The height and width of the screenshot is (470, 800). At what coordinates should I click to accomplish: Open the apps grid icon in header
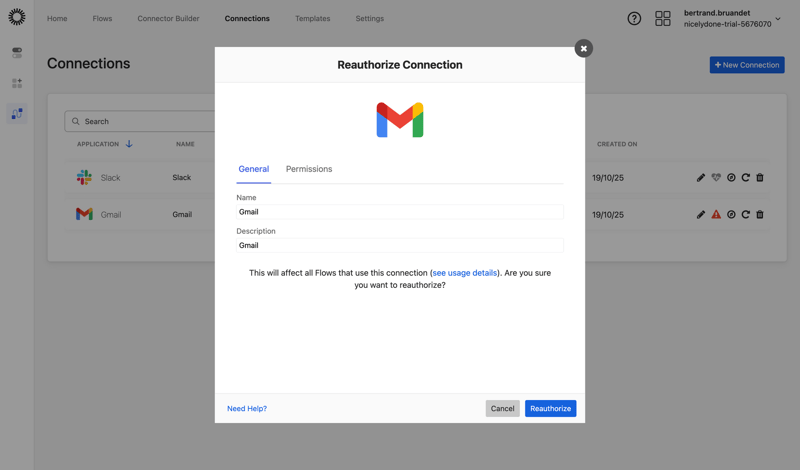click(x=663, y=18)
